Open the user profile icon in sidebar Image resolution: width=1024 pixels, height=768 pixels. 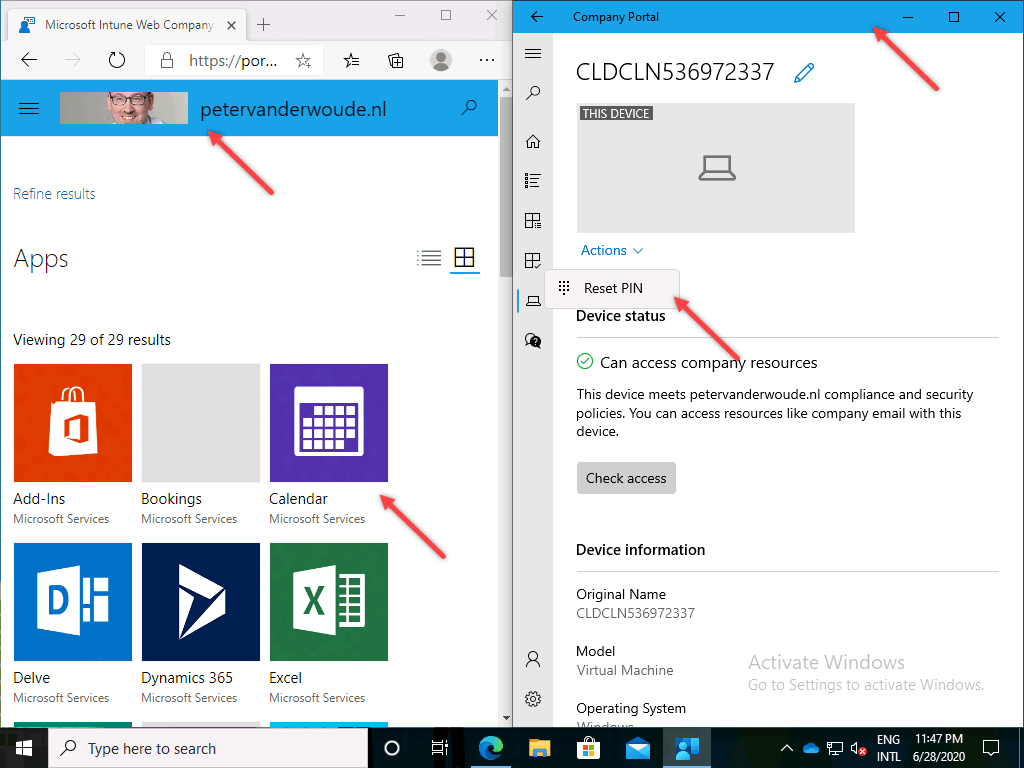click(x=533, y=659)
